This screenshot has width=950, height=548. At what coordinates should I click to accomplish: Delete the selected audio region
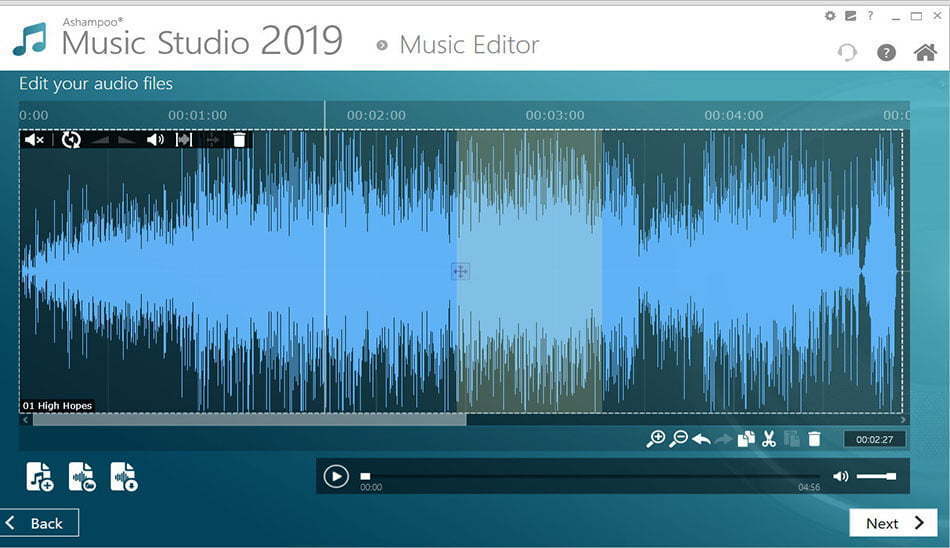click(814, 439)
